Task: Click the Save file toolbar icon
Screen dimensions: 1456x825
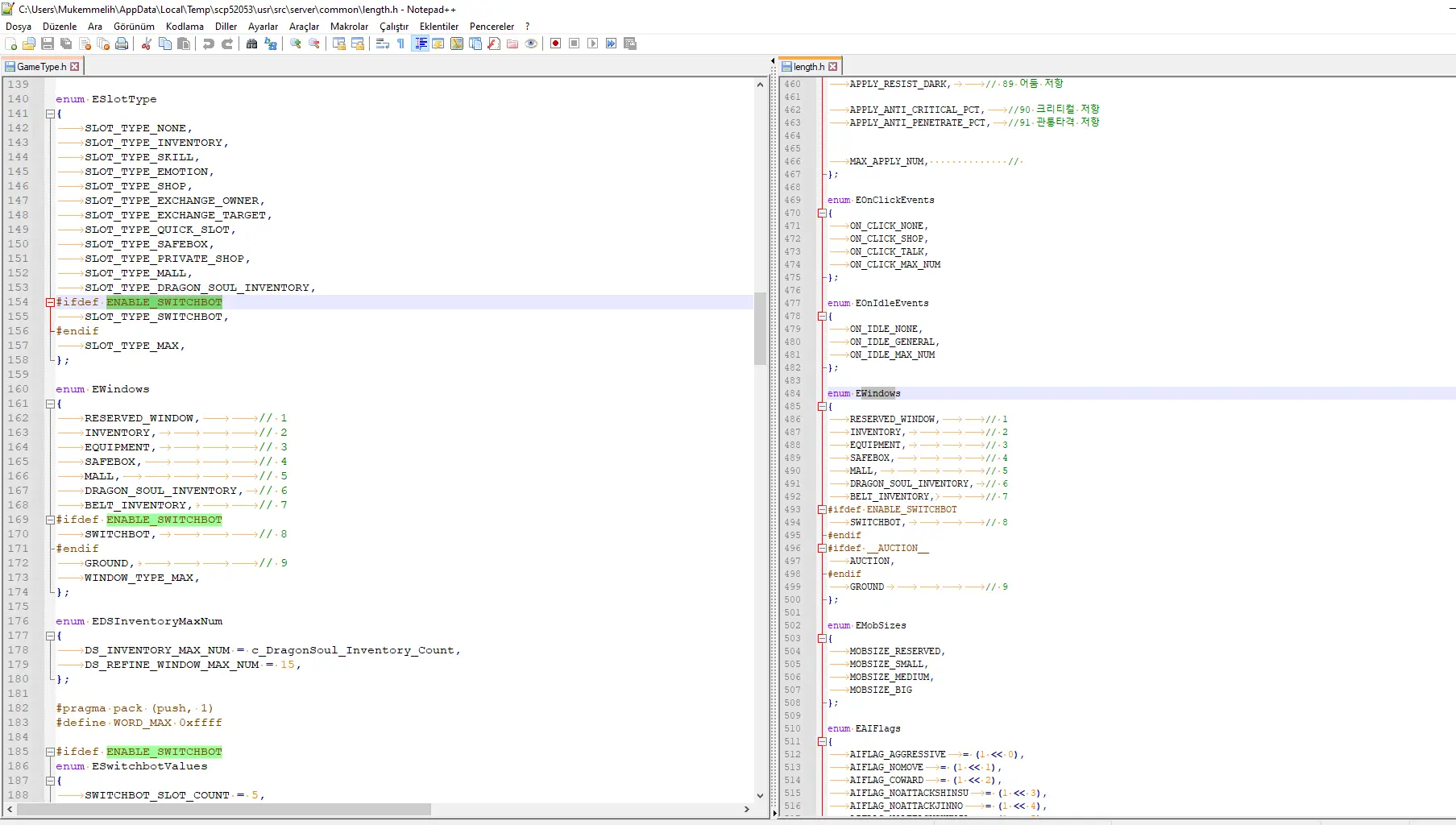Action: pos(48,44)
